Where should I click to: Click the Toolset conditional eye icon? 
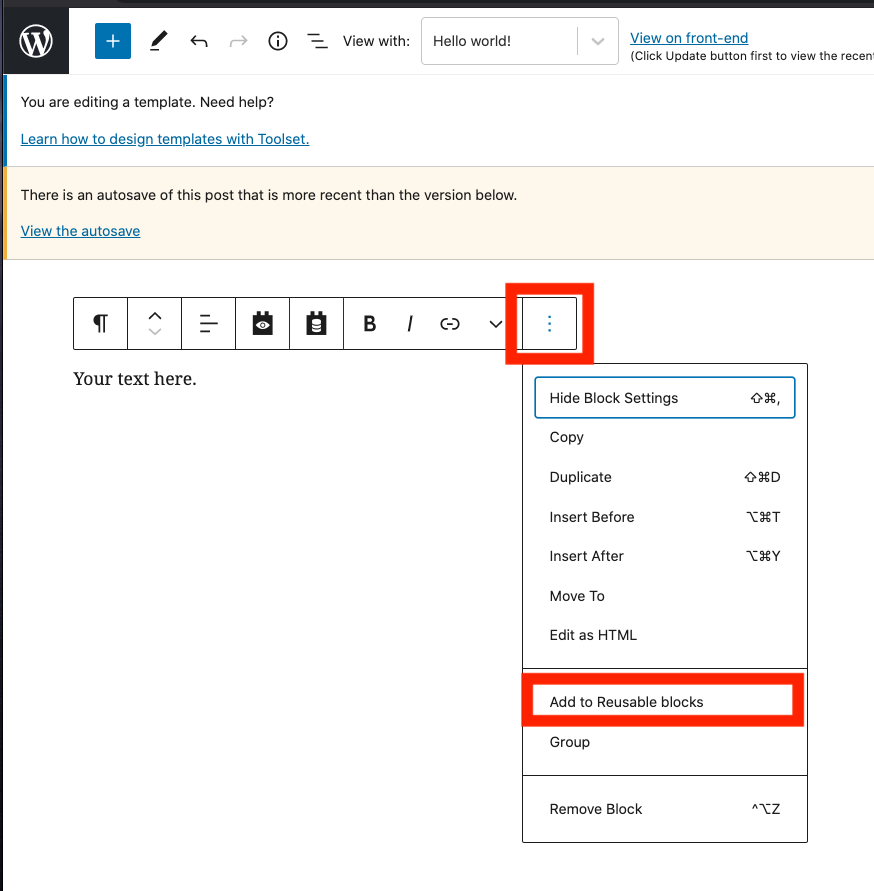[263, 323]
